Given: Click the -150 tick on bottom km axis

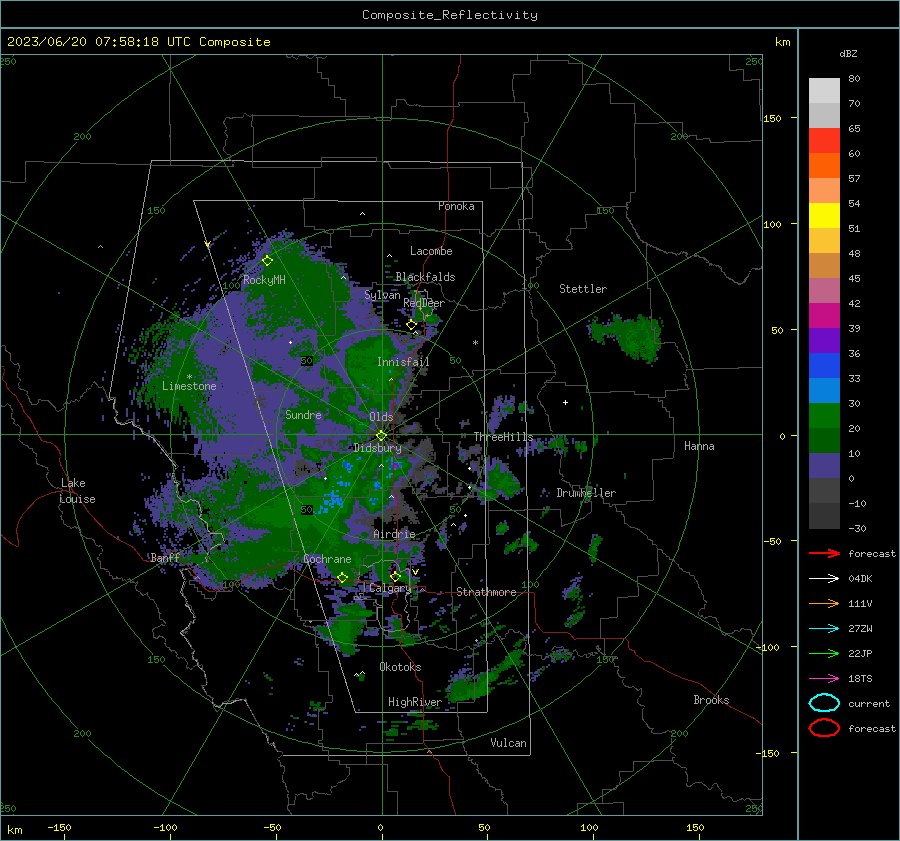Looking at the screenshot, I should 59,827.
